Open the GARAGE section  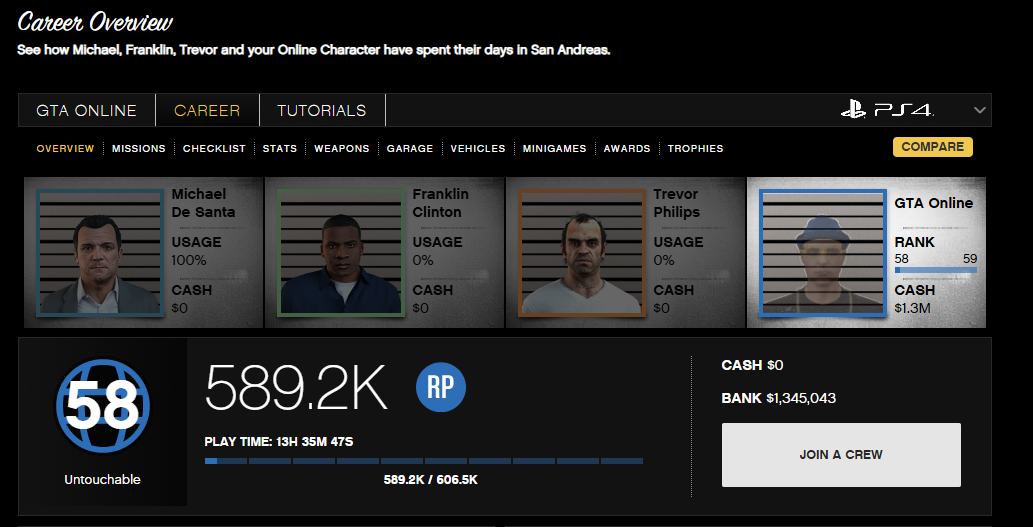[410, 149]
